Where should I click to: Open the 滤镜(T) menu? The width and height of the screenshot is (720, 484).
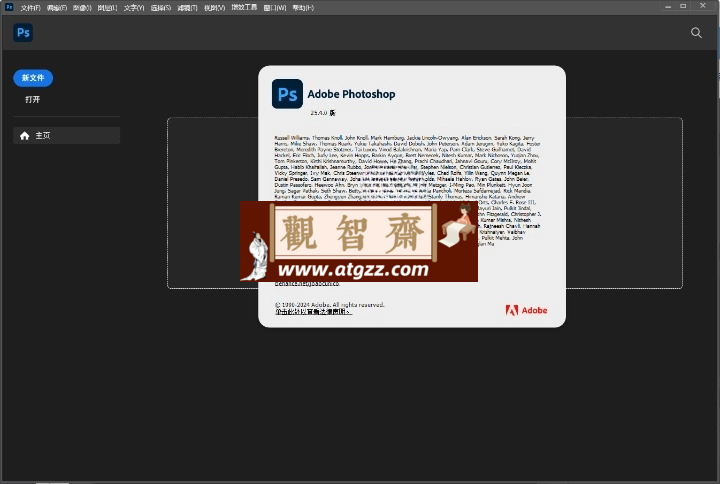187,8
